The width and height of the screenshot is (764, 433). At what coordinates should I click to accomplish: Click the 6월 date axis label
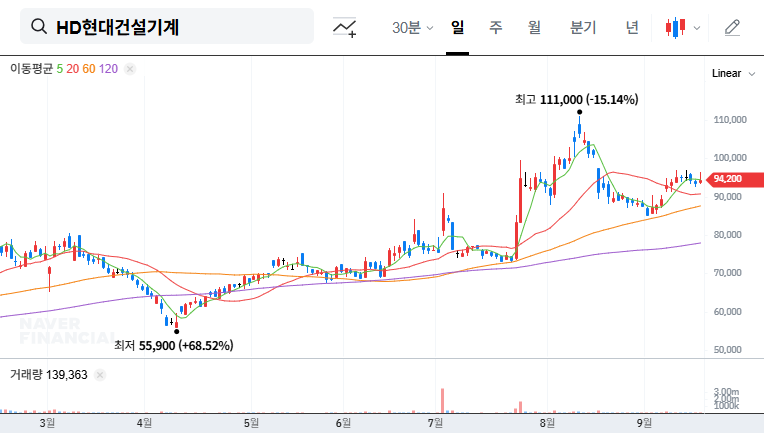tap(343, 423)
